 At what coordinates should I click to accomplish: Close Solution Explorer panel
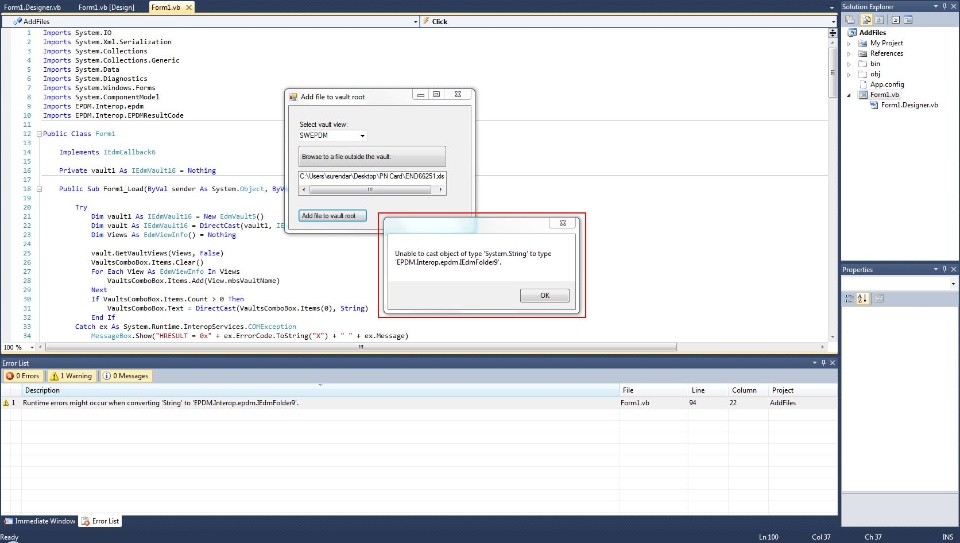tap(953, 6)
